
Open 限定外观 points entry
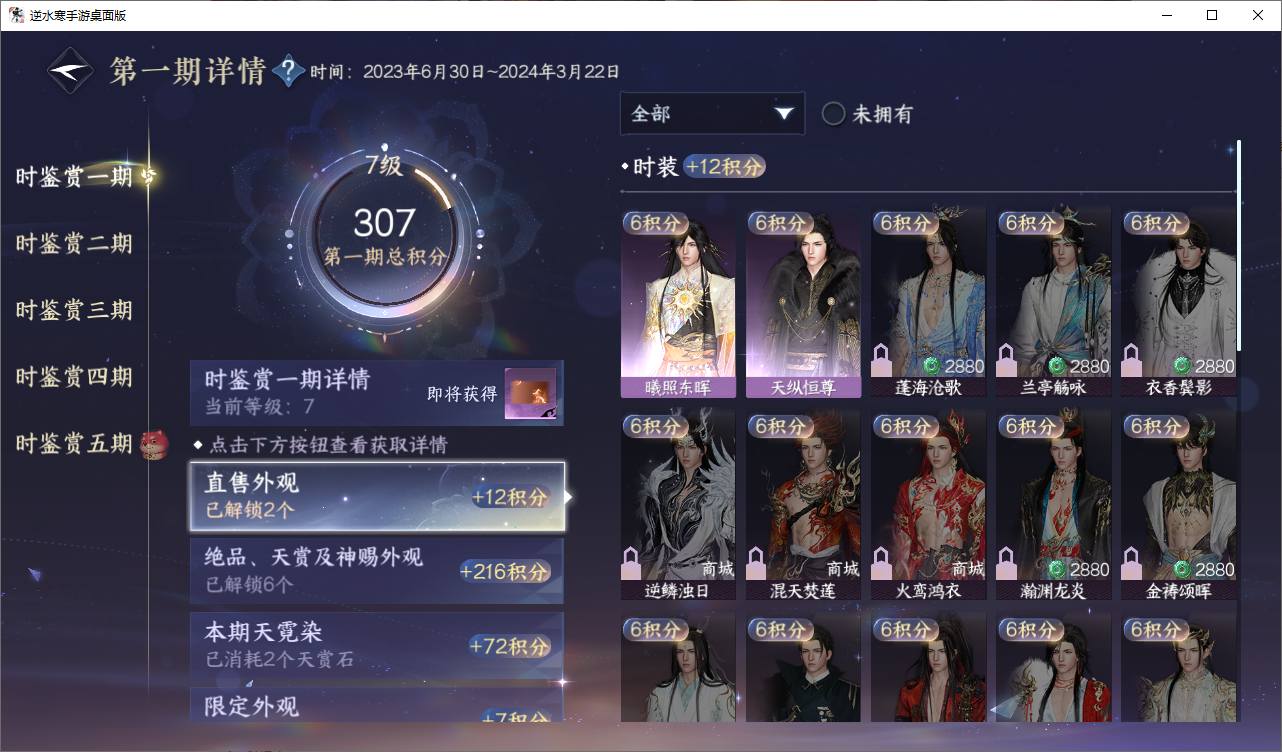[377, 704]
